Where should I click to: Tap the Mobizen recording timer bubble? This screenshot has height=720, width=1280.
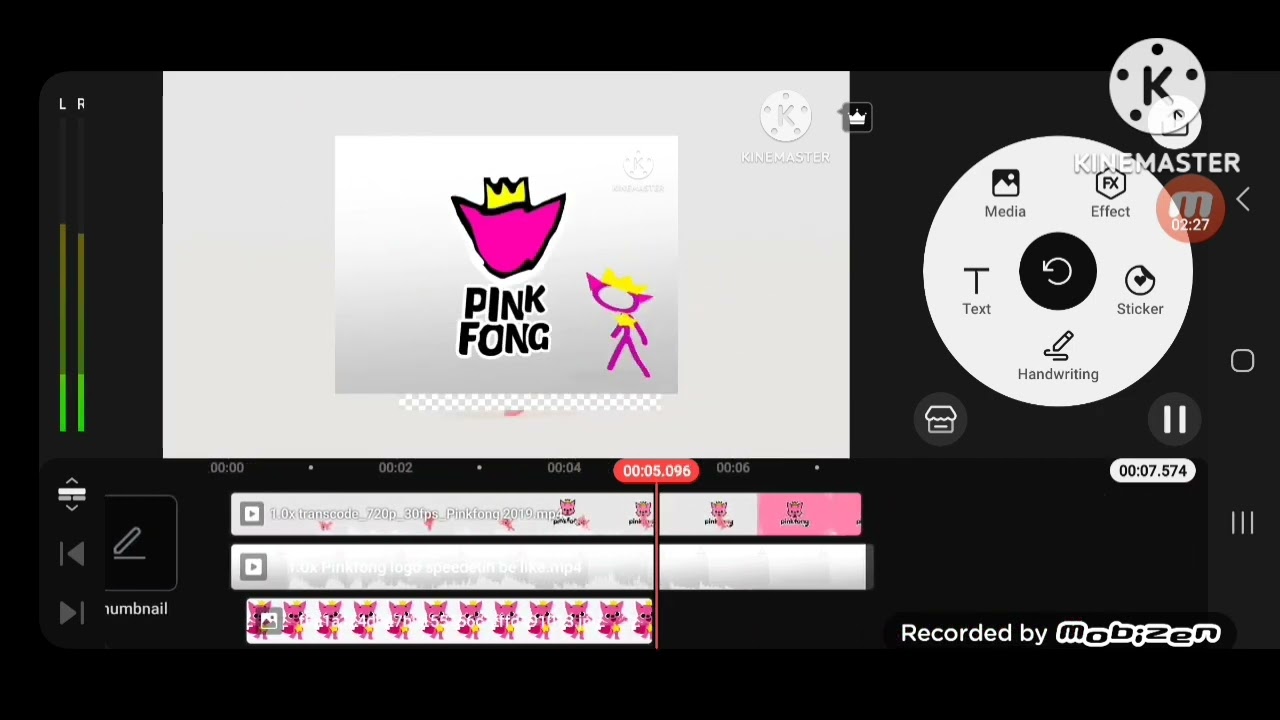[1190, 209]
